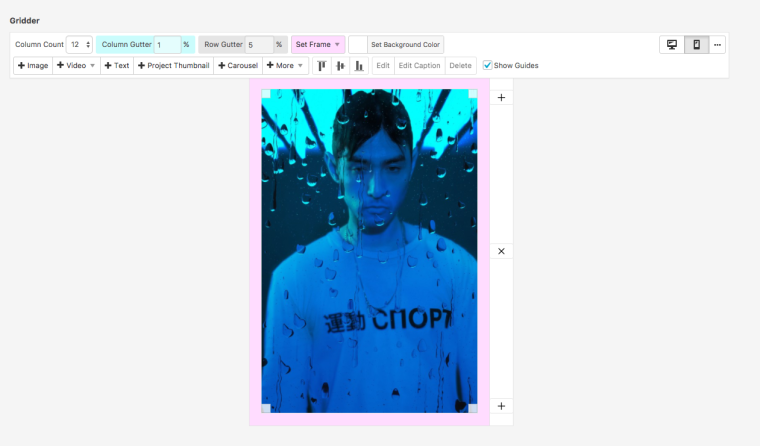This screenshot has height=446, width=760.
Task: Switch to desktop view icon
Action: pos(672,45)
